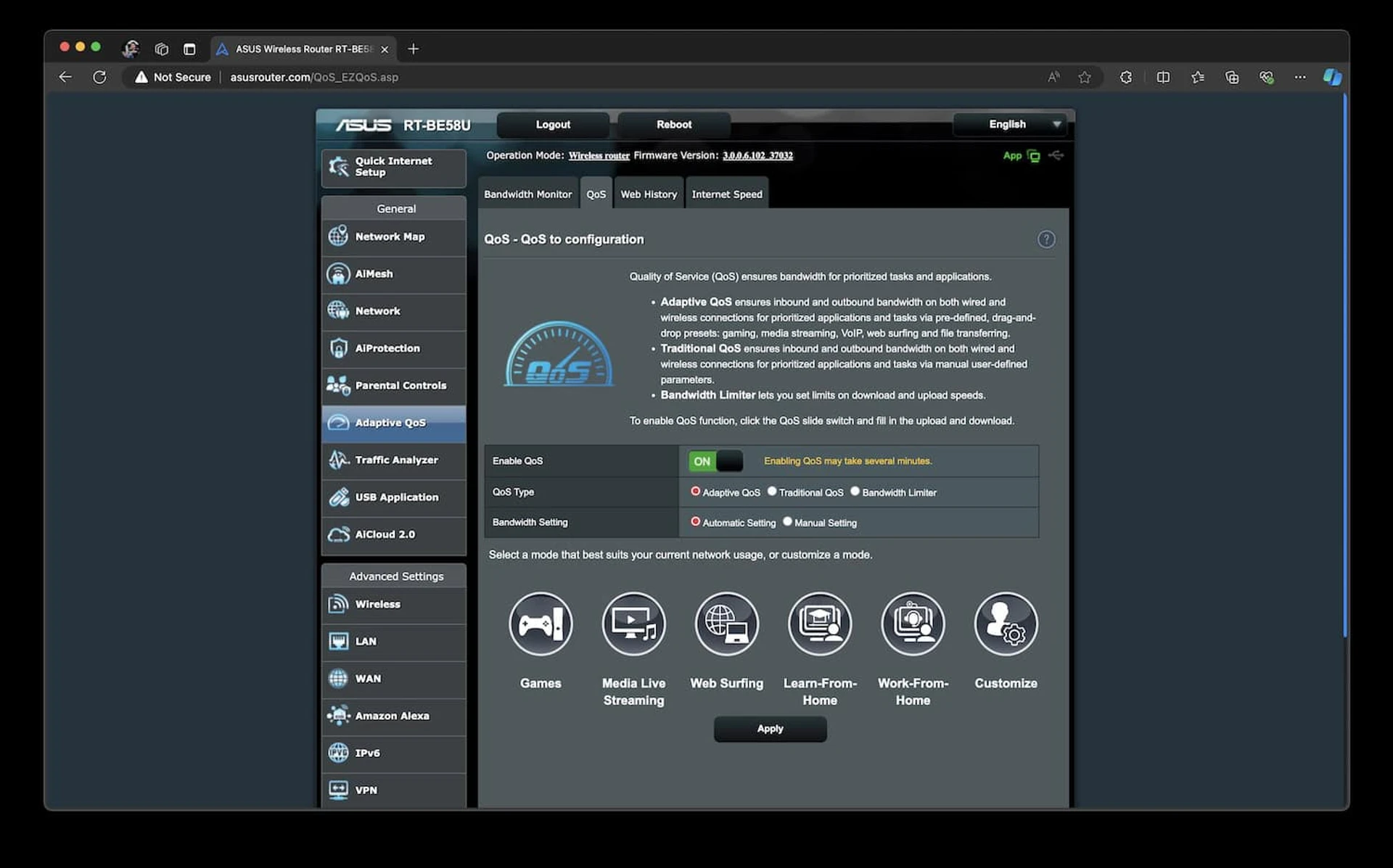1393x868 pixels.
Task: Go back in browser
Action: (65, 77)
